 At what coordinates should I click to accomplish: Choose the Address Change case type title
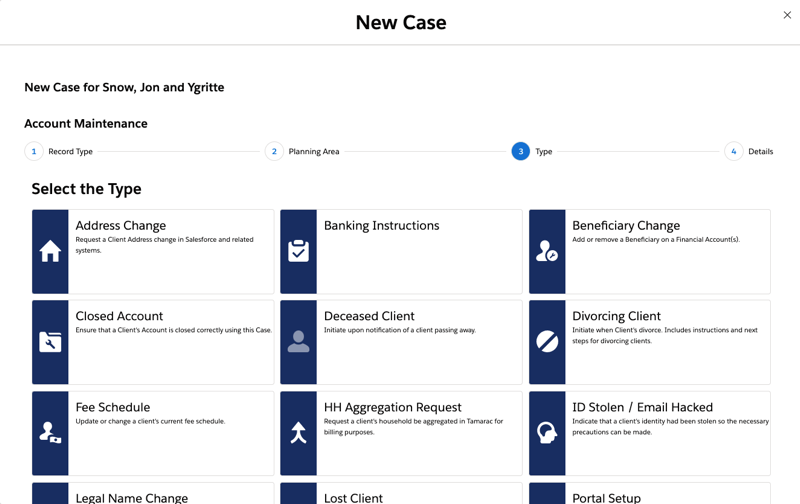[121, 226]
